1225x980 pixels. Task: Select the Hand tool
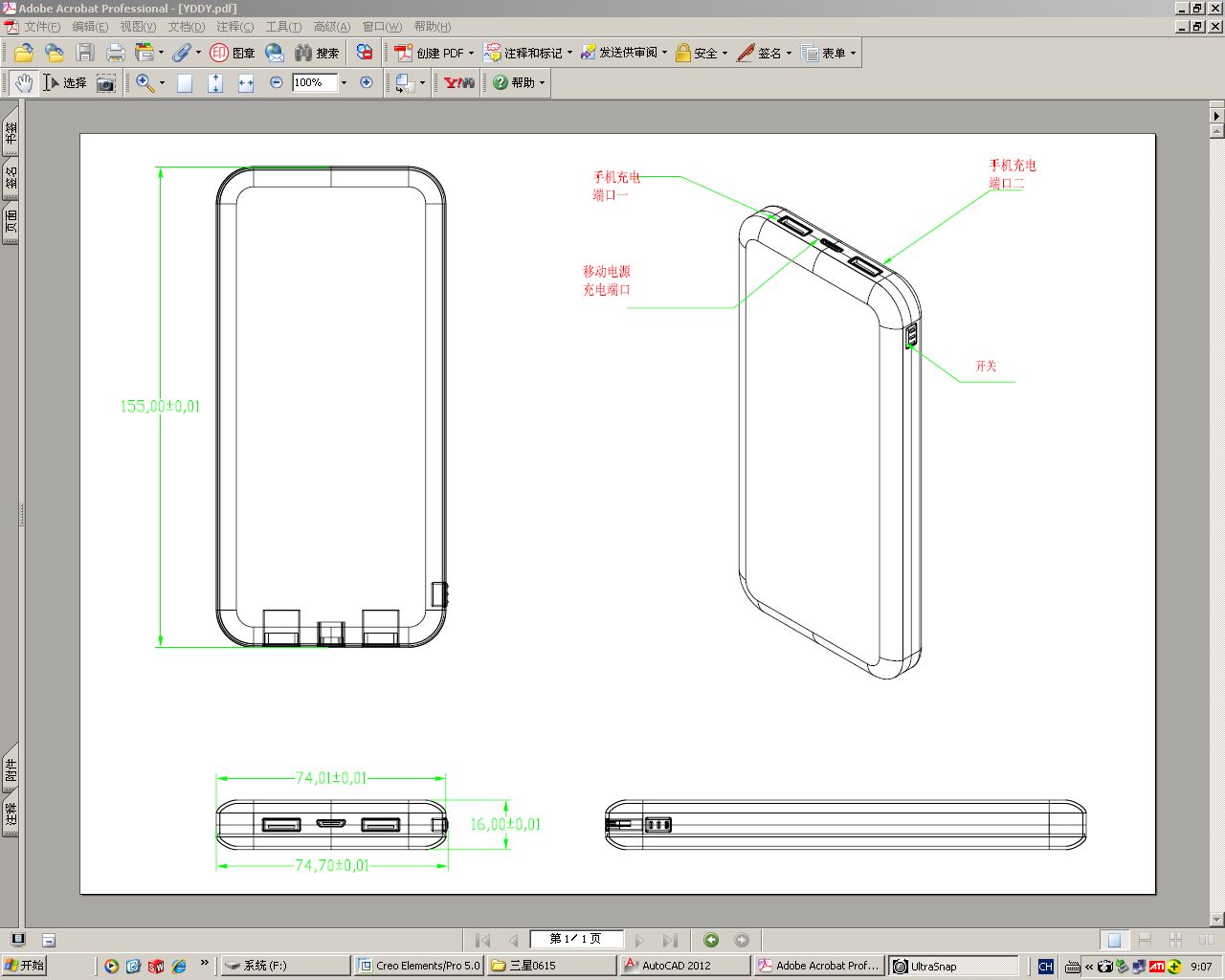(24, 83)
